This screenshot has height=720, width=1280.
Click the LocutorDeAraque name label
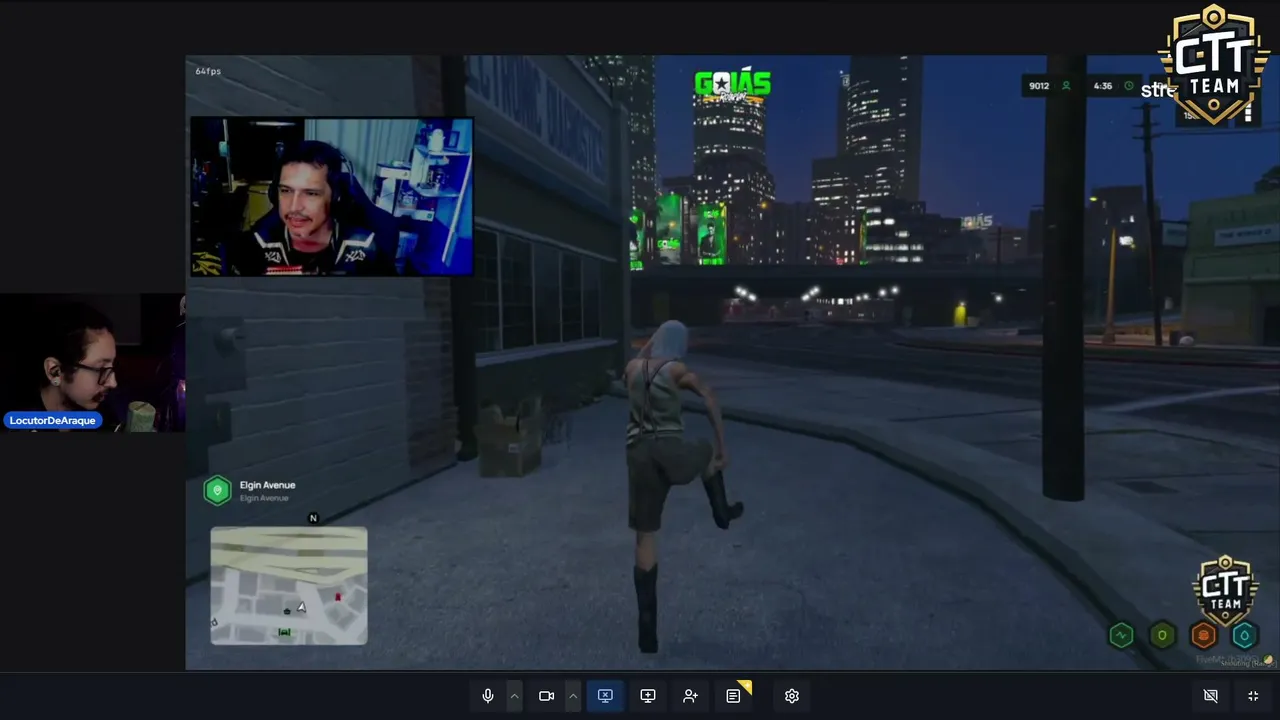click(x=53, y=421)
